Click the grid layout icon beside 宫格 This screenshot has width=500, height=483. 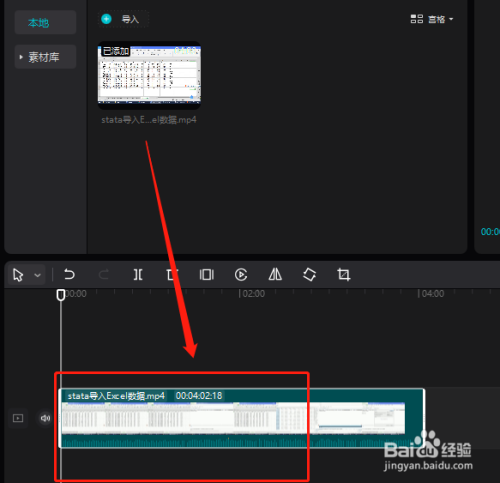pos(417,19)
